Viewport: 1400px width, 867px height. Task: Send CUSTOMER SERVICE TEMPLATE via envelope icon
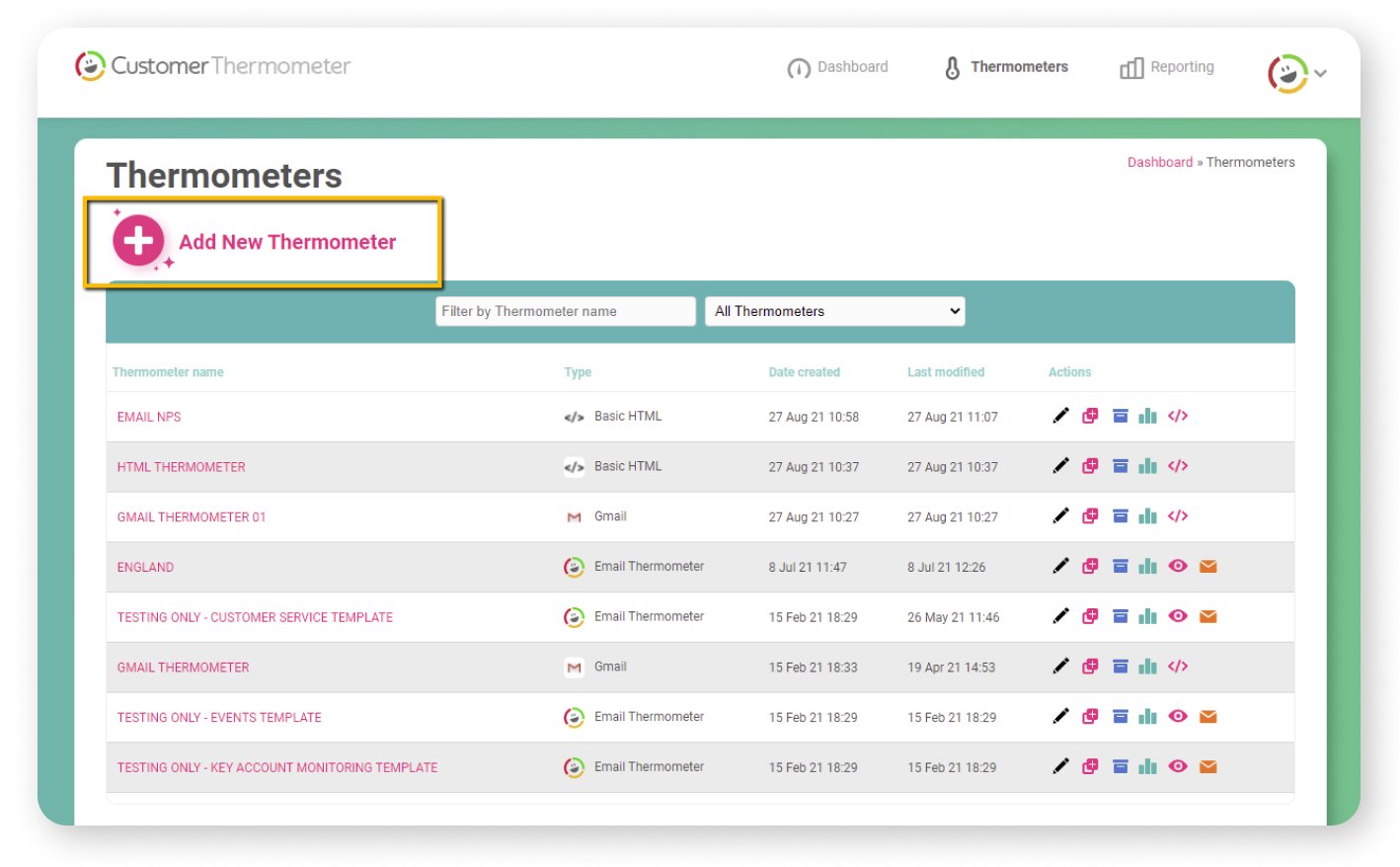point(1207,616)
